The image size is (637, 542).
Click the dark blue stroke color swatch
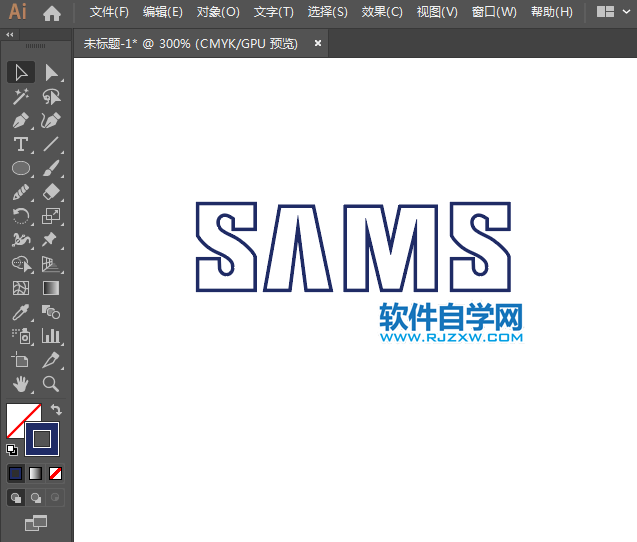[x=42, y=438]
